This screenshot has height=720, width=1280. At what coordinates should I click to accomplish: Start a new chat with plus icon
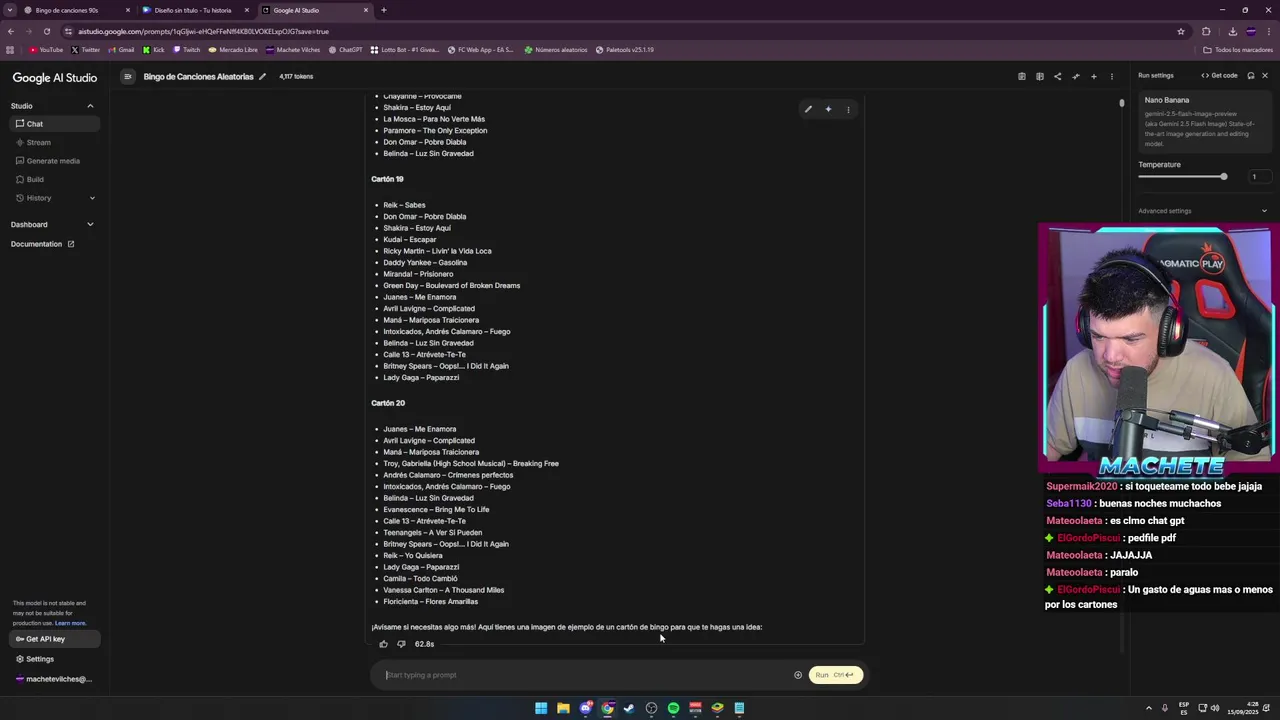(x=1093, y=77)
